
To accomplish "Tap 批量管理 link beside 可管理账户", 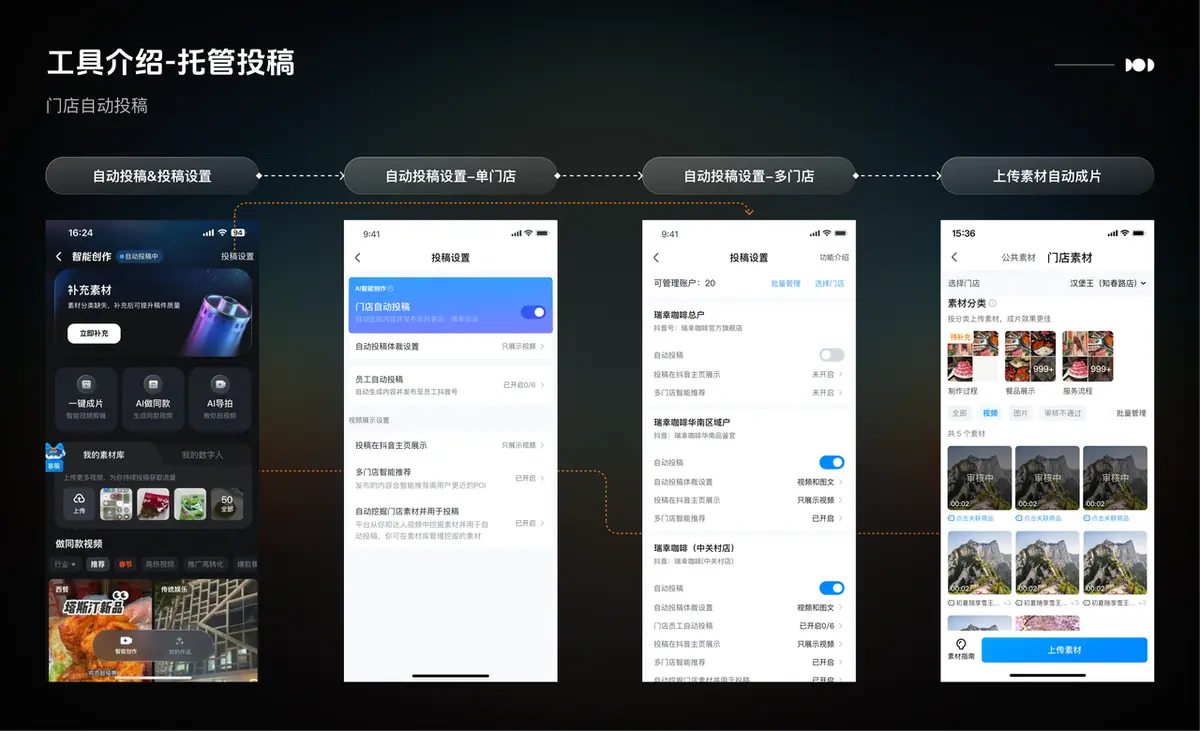I will pos(786,283).
